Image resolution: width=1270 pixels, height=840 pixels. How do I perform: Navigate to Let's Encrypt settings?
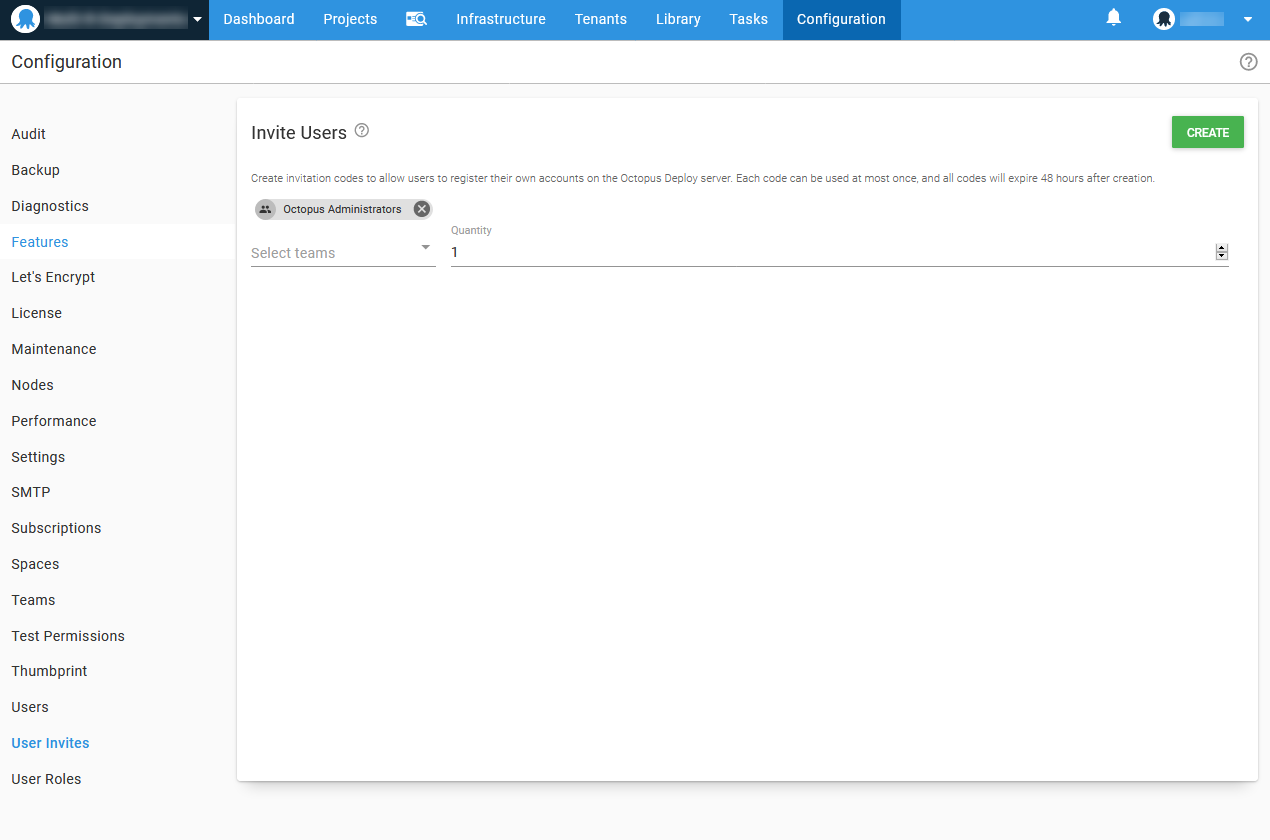[53, 277]
